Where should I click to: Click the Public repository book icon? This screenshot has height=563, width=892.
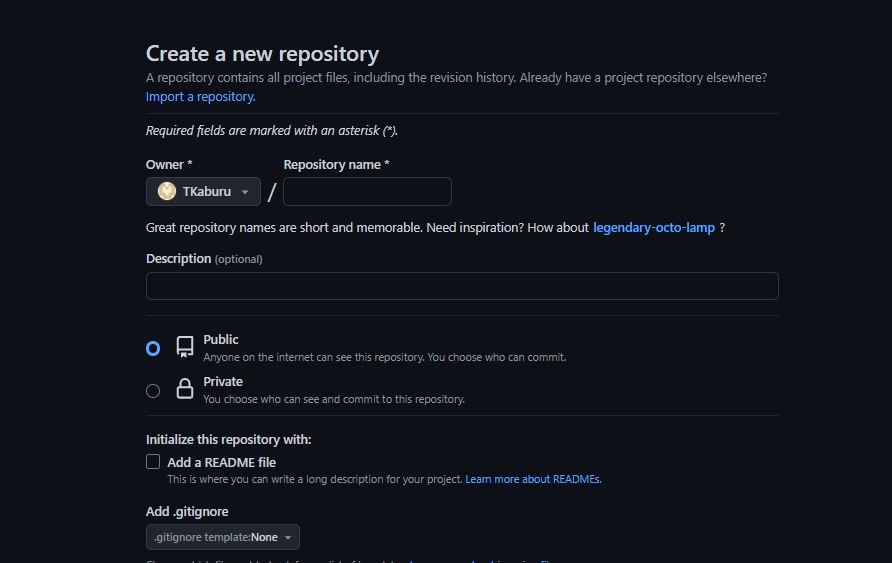[185, 346]
